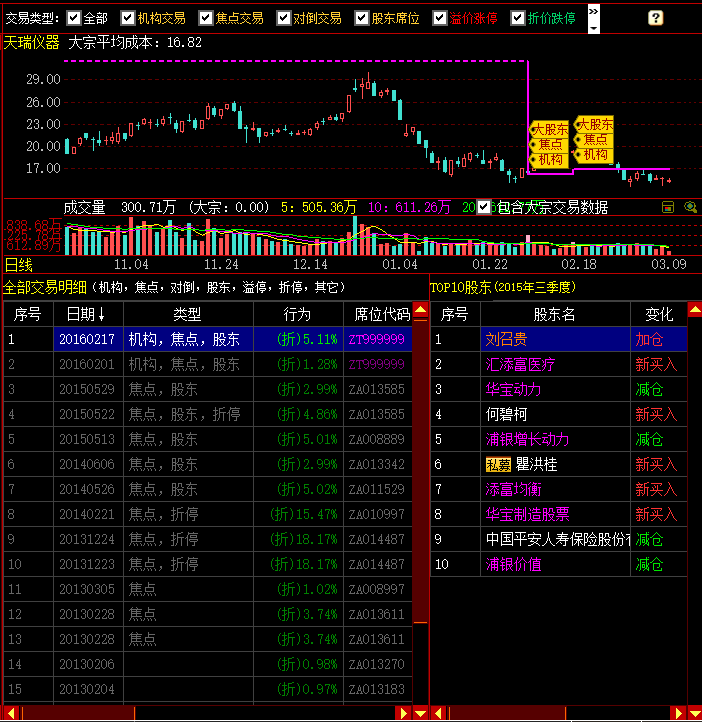Click the left 焦点 tag on the chart
The width and height of the screenshot is (702, 722).
pos(550,144)
